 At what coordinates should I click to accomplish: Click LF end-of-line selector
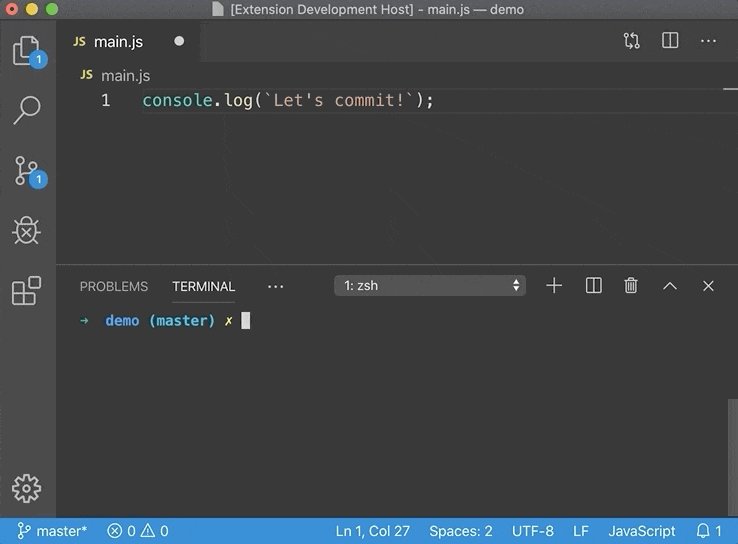point(581,531)
